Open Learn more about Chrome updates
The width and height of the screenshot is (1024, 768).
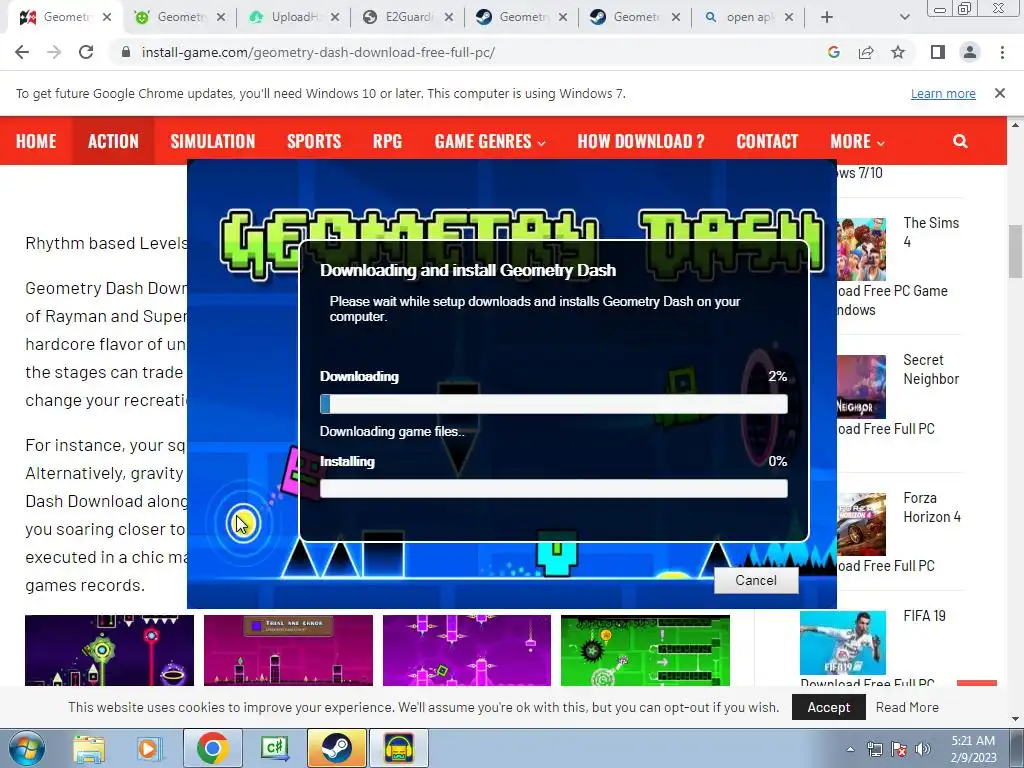tap(943, 93)
